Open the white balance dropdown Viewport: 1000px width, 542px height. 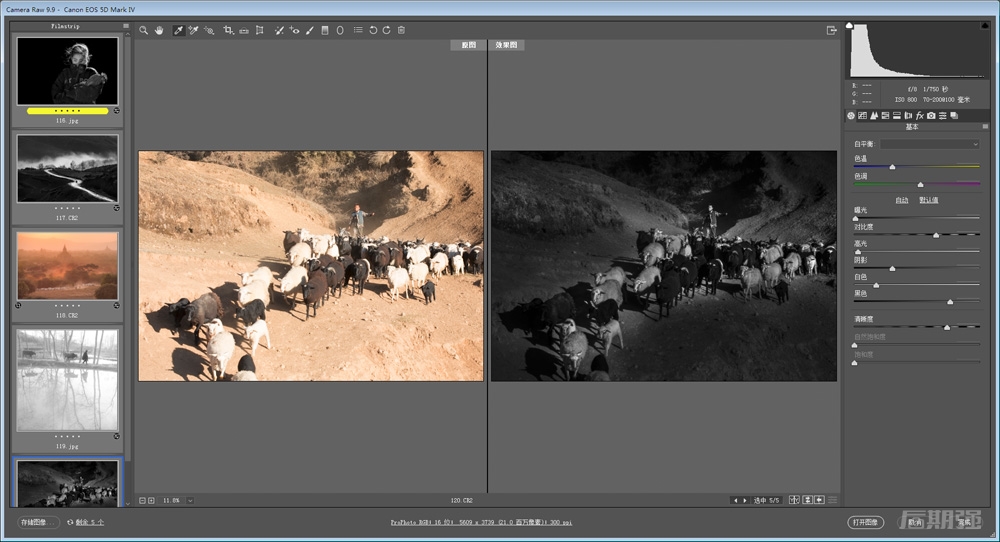(929, 144)
